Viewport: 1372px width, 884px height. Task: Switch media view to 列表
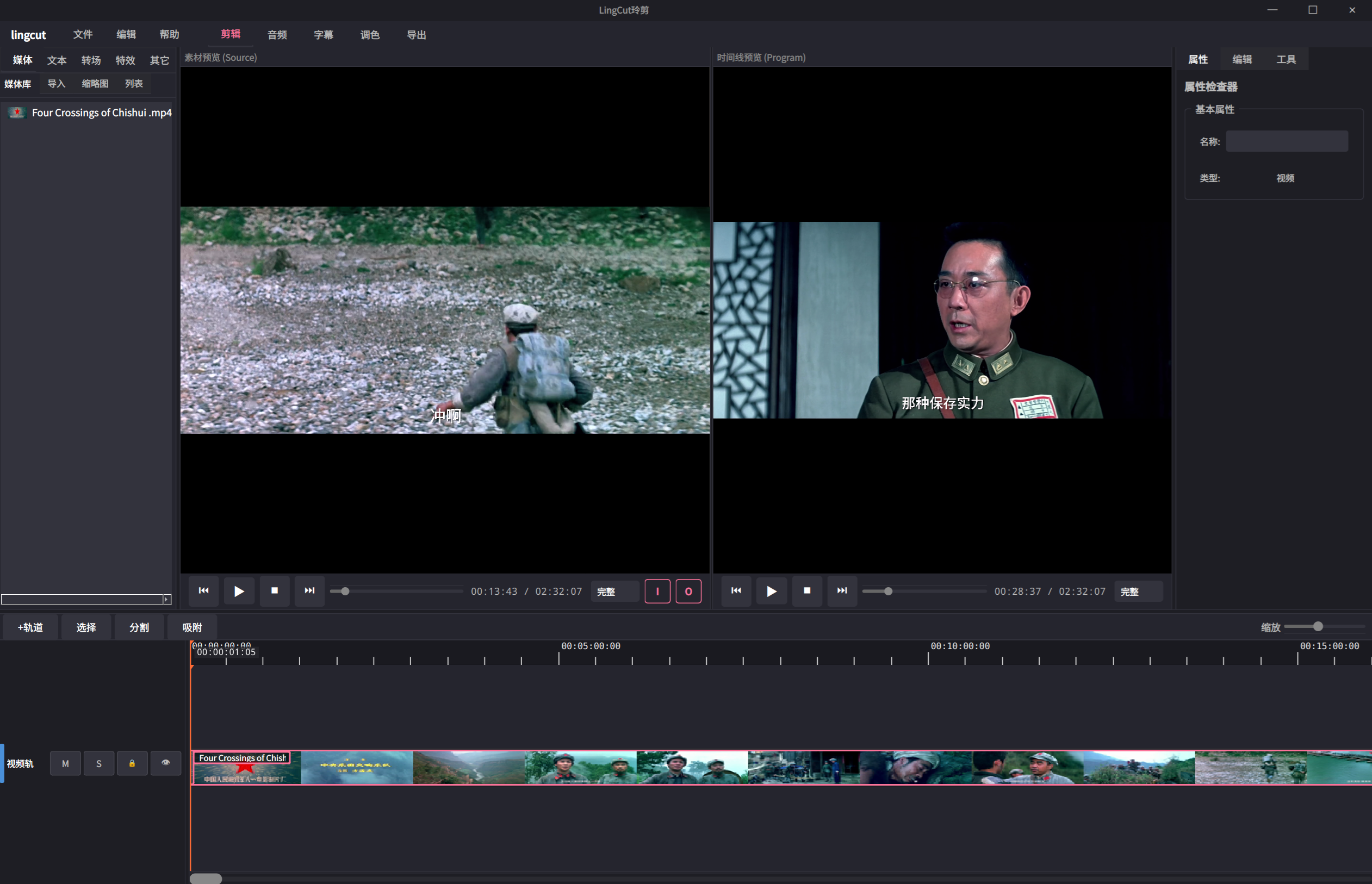(x=134, y=84)
